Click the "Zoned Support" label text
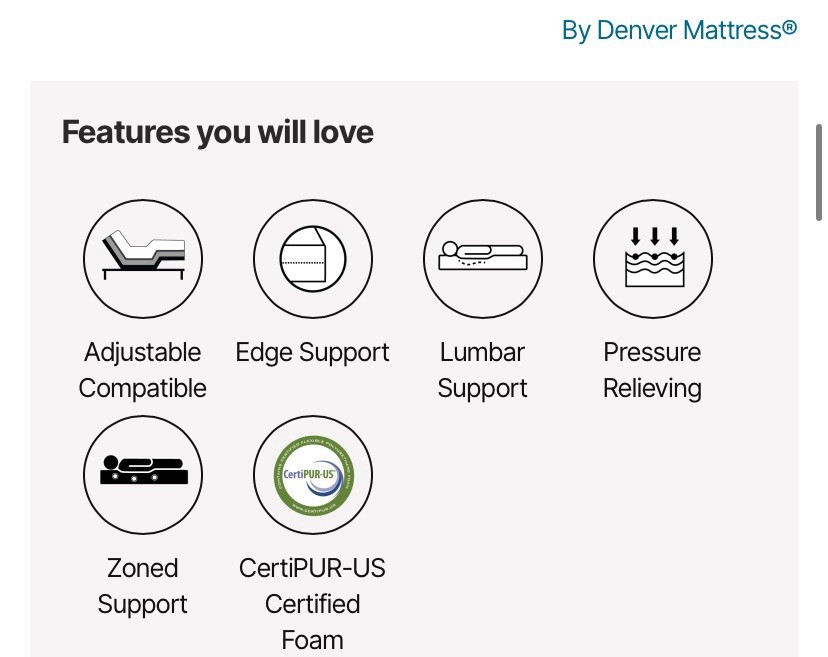 pos(143,586)
